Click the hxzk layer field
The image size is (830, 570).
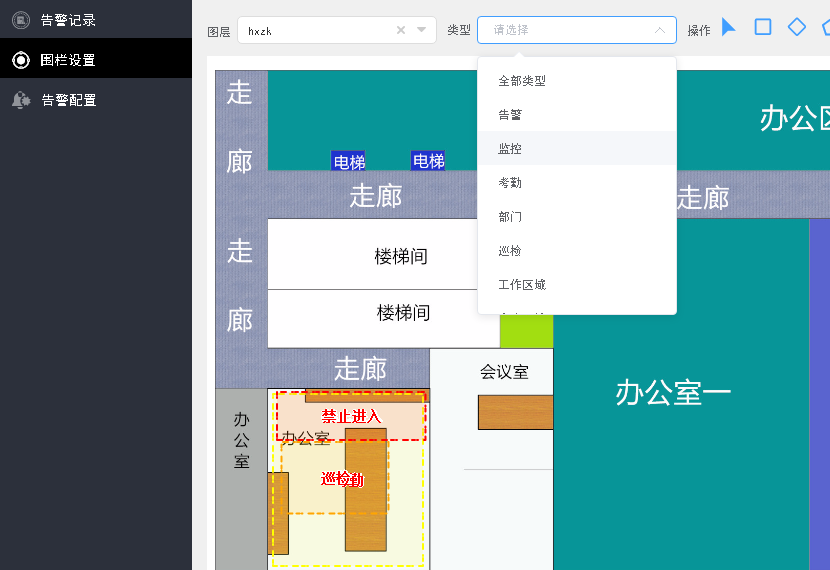click(337, 30)
